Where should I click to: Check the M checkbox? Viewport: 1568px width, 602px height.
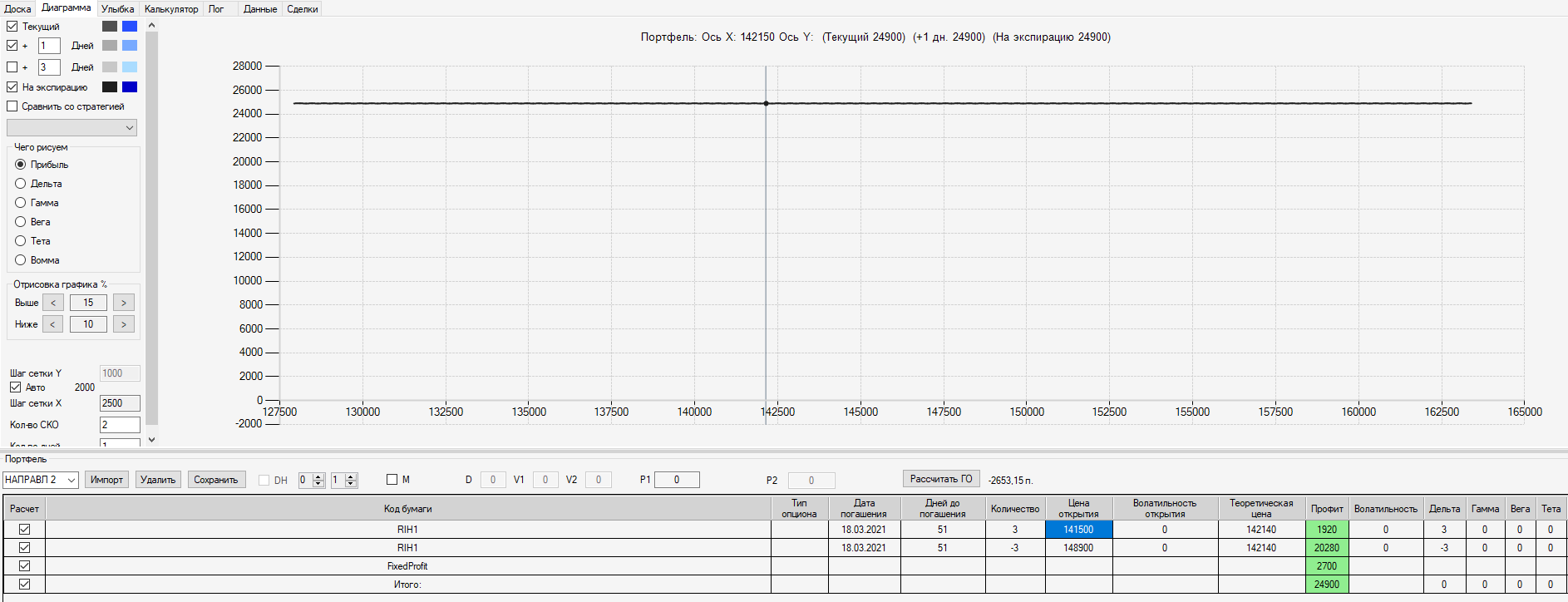[392, 480]
